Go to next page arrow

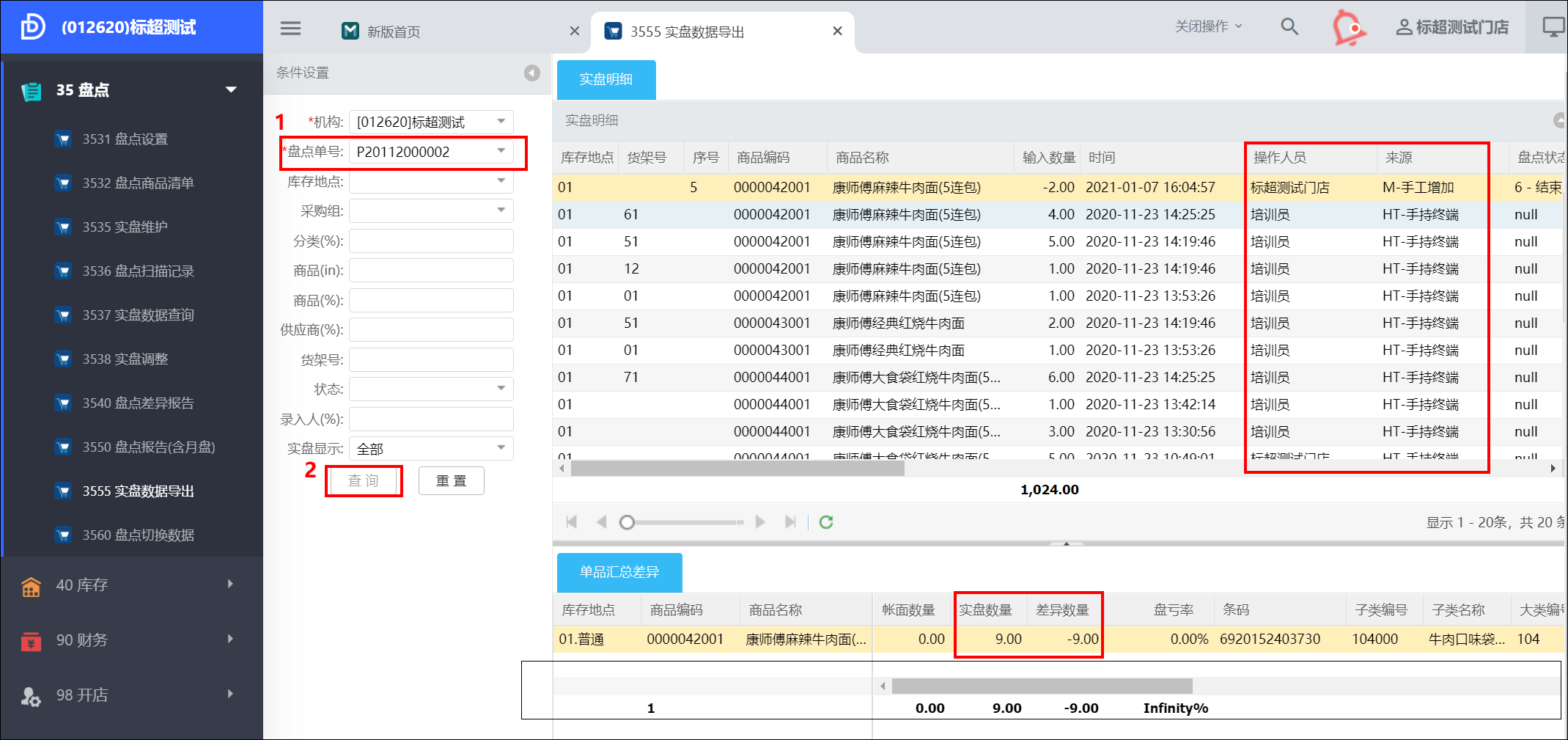[760, 522]
